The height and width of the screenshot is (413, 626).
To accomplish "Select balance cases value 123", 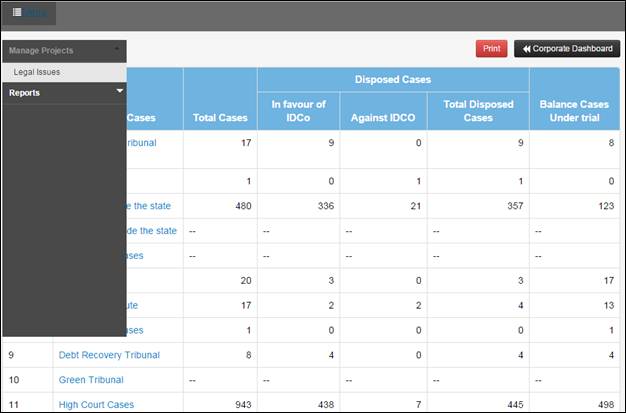I will tap(606, 206).
